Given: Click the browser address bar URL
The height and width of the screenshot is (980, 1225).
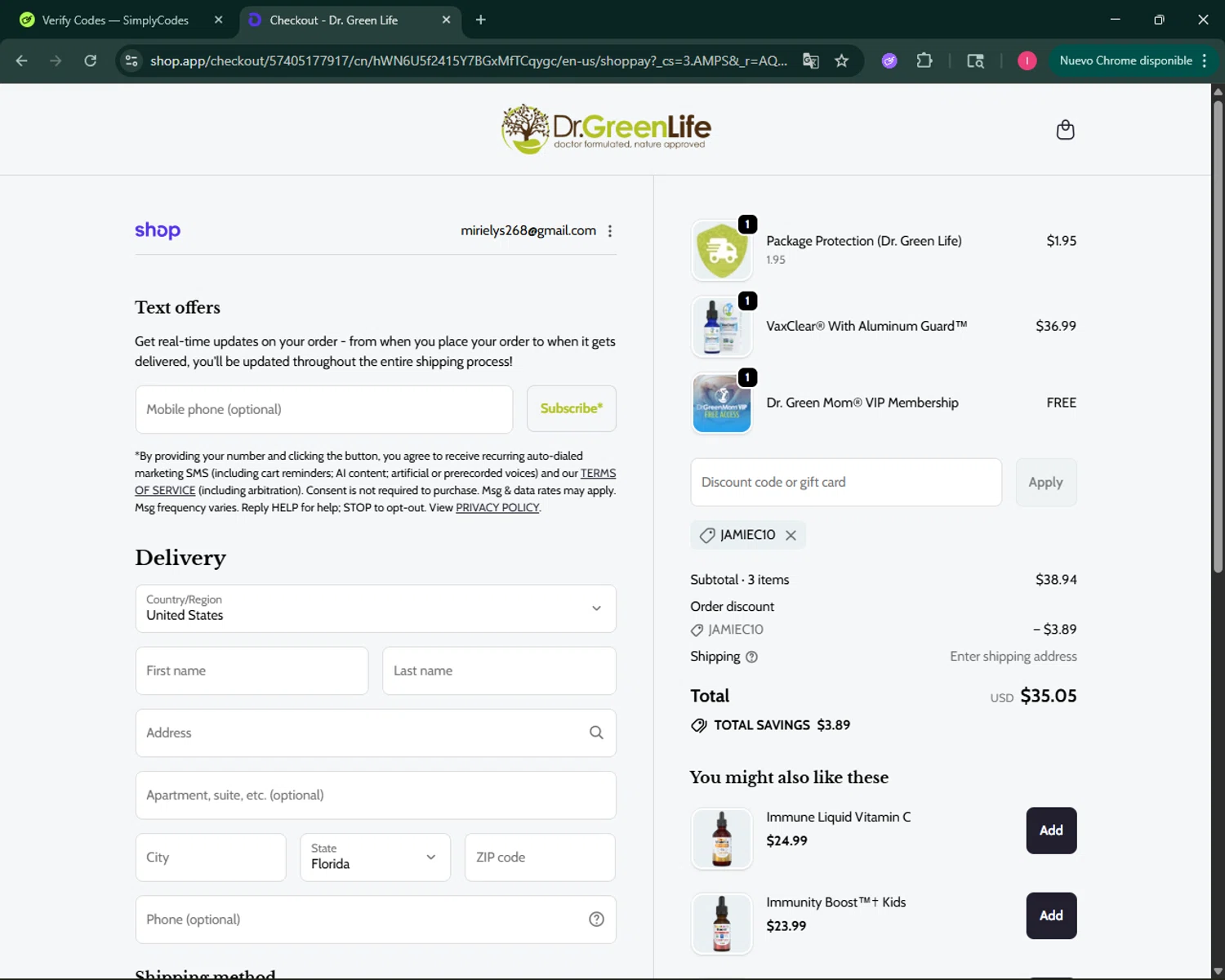Looking at the screenshot, I should tap(469, 60).
